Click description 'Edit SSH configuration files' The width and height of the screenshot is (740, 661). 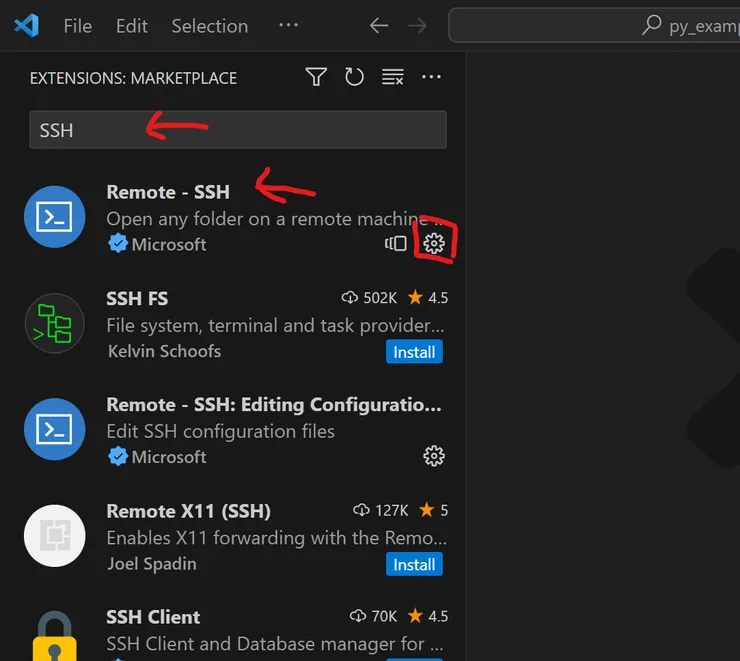pos(220,431)
